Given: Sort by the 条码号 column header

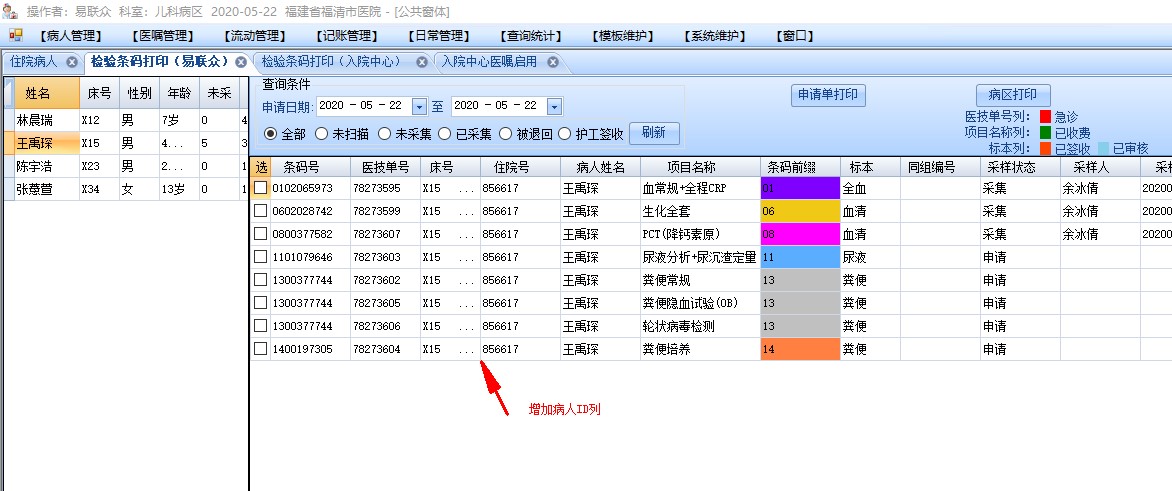Looking at the screenshot, I should tap(310, 167).
